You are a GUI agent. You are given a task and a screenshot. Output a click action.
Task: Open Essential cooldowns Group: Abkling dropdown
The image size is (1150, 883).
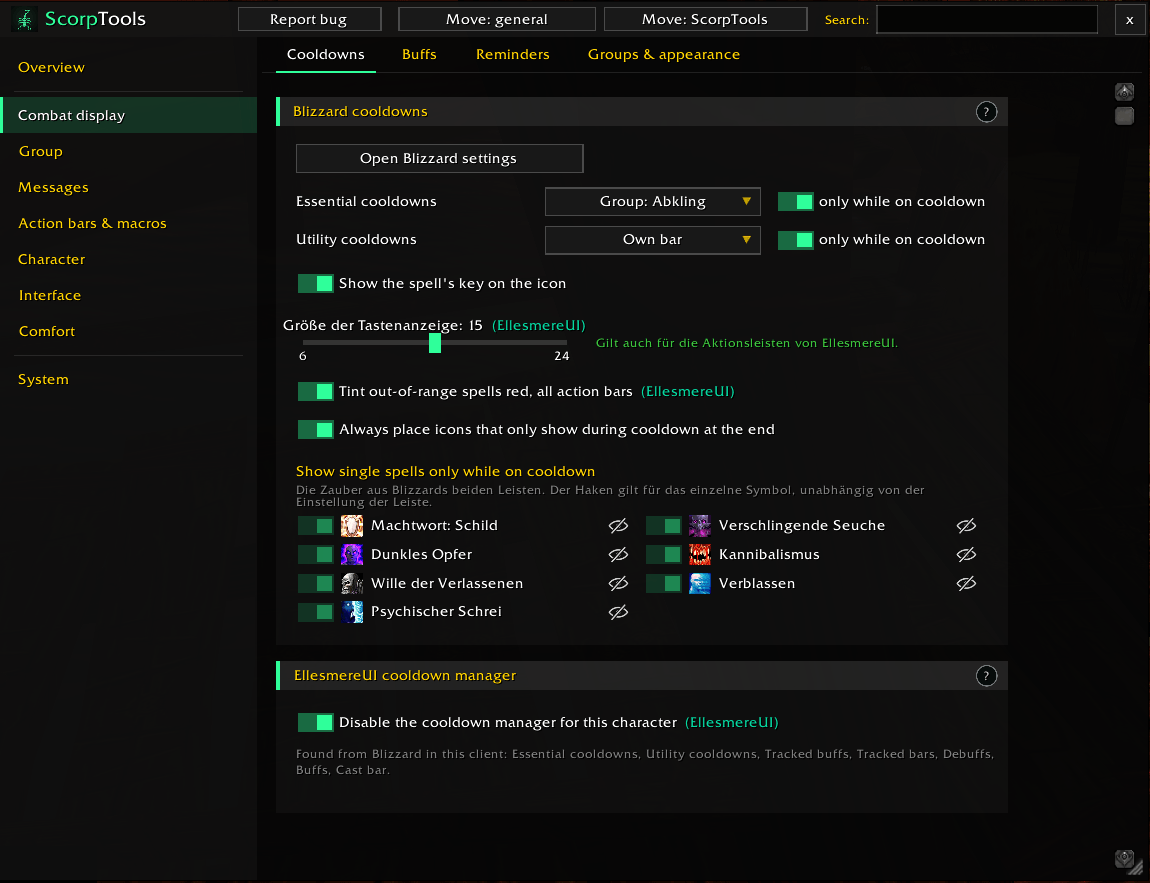[x=653, y=202]
